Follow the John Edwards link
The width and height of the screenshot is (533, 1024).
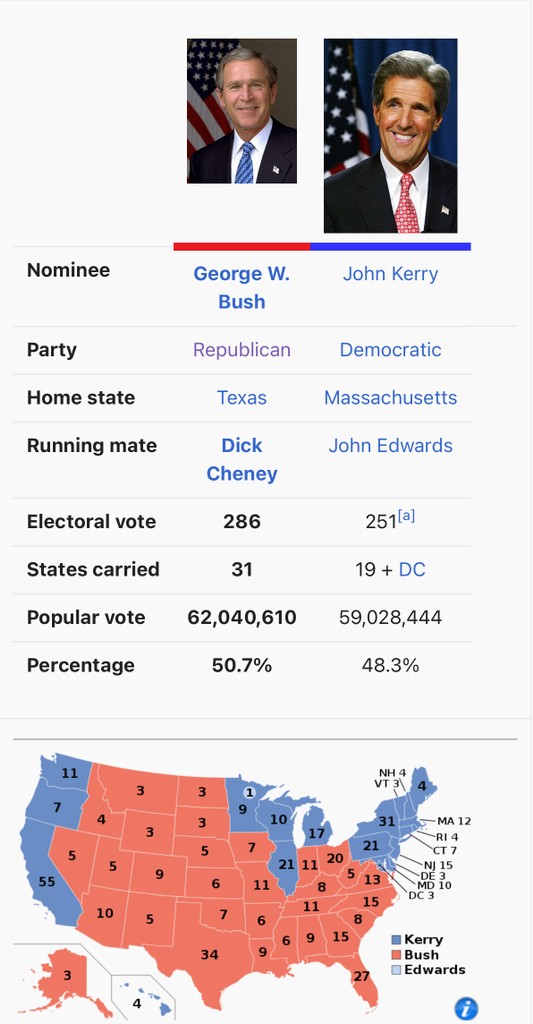(391, 446)
